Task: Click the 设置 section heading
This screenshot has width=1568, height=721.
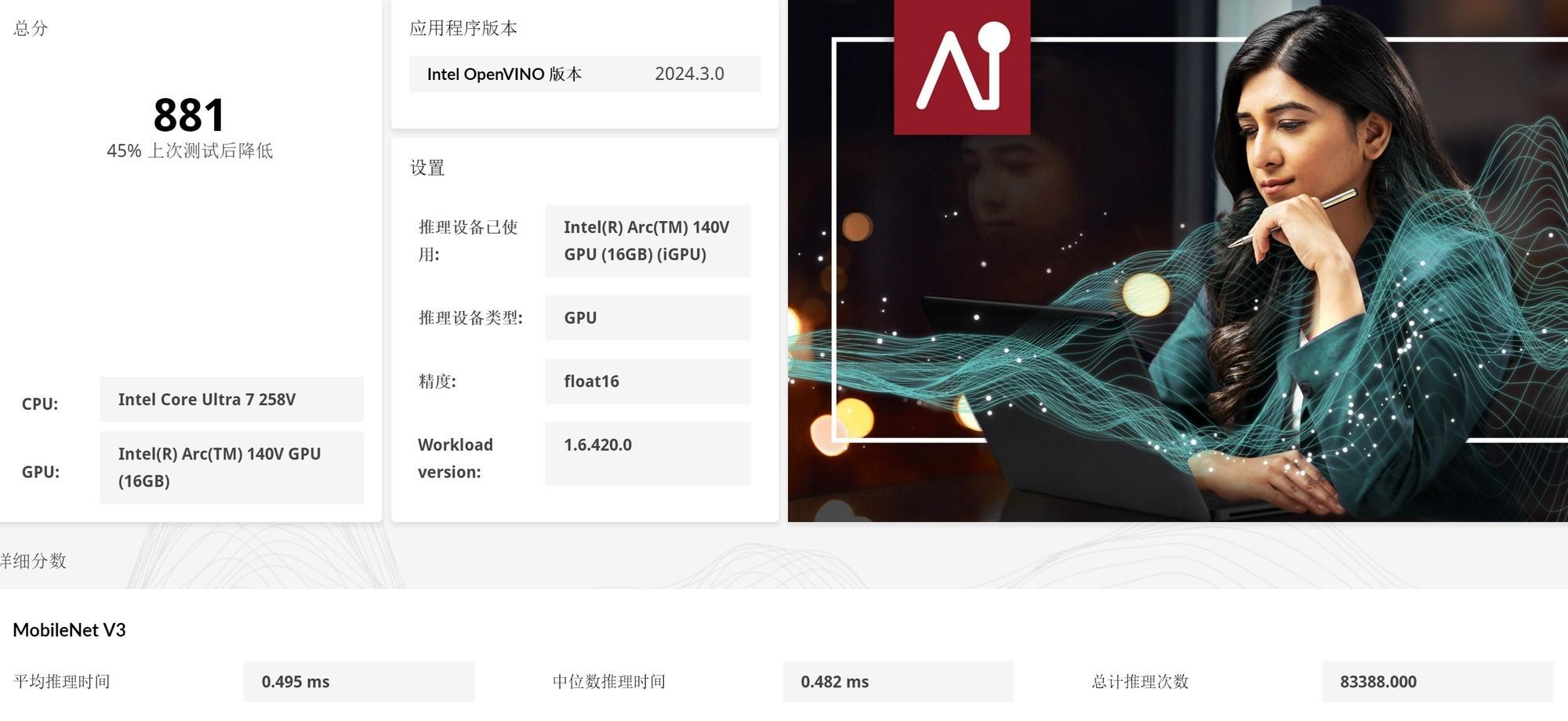Action: 427,168
